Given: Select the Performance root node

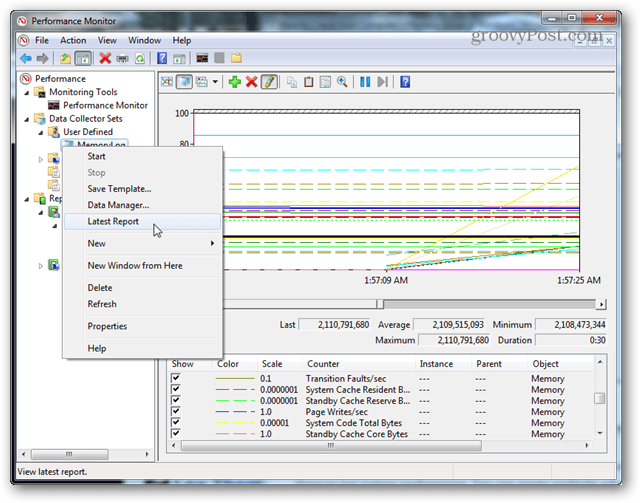Looking at the screenshot, I should (60, 78).
